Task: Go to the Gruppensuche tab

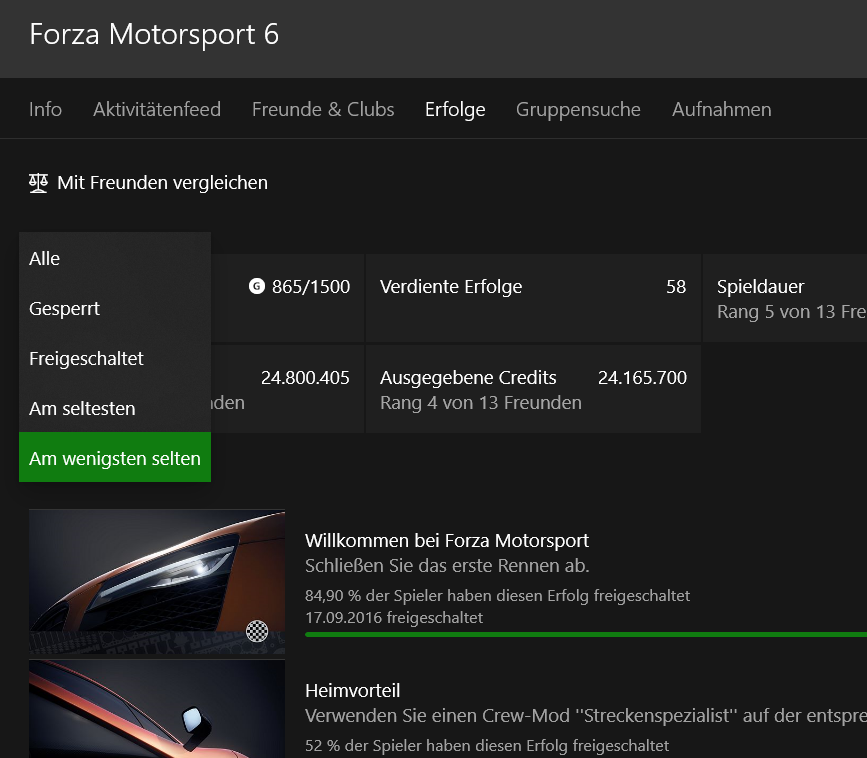Action: click(x=578, y=109)
